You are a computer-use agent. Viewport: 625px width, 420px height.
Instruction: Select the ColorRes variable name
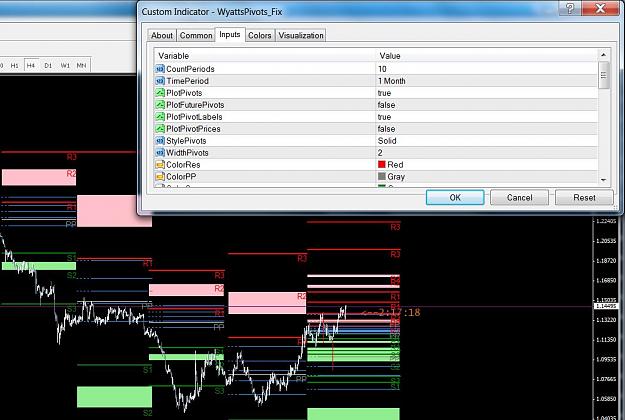tap(183, 165)
